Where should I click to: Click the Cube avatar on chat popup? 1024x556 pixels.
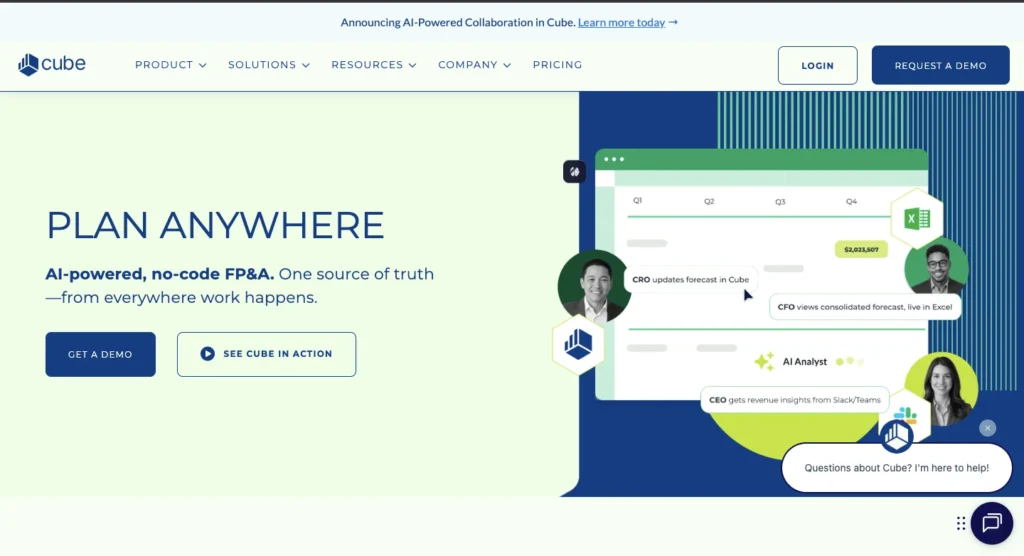895,436
